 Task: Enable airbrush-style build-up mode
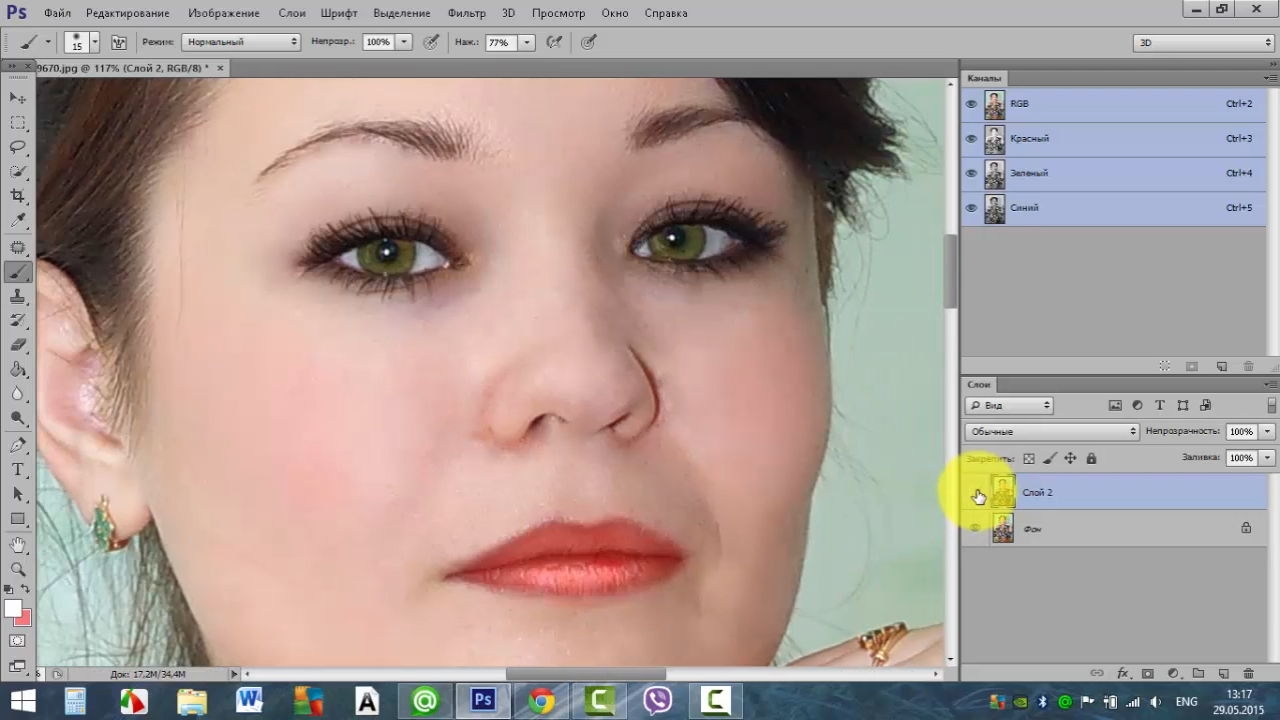pos(553,42)
